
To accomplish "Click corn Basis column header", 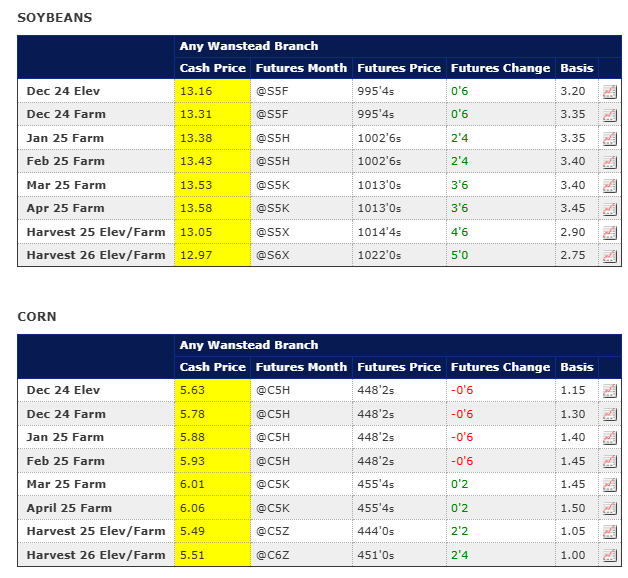I will [x=577, y=367].
